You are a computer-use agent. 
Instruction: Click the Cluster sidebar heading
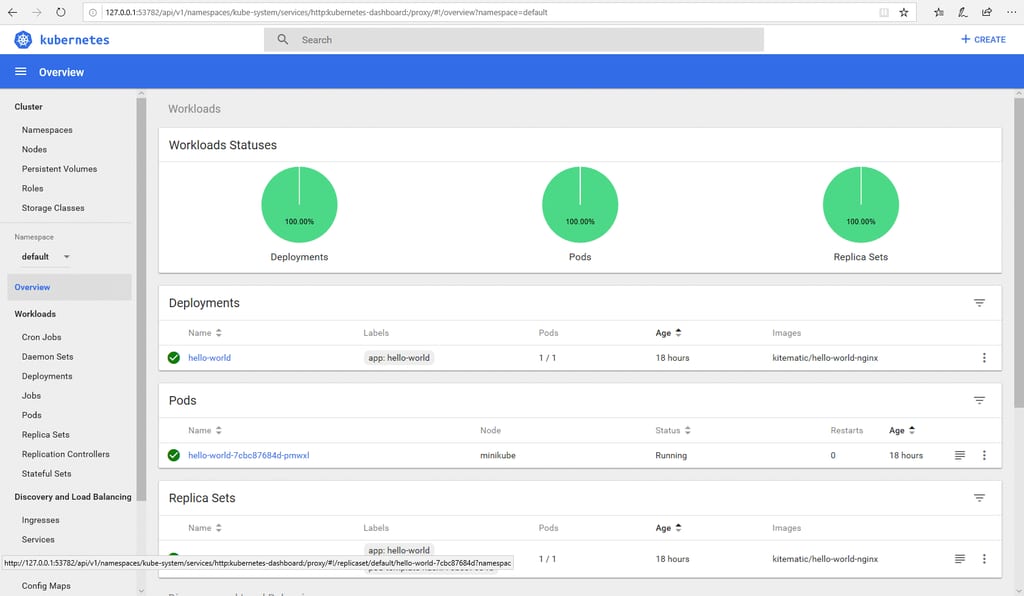pos(28,106)
